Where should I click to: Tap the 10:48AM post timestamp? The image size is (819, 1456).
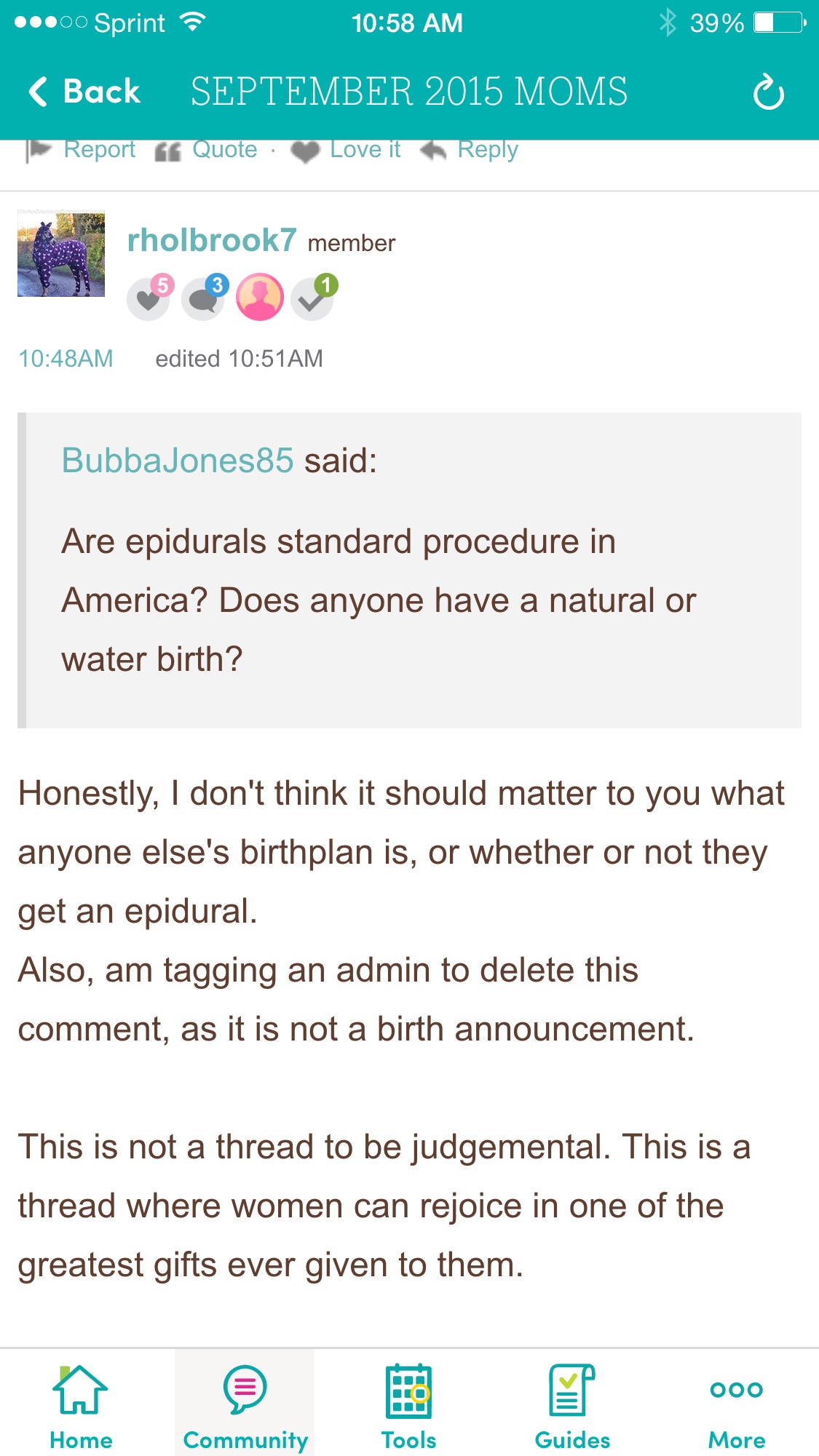66,359
